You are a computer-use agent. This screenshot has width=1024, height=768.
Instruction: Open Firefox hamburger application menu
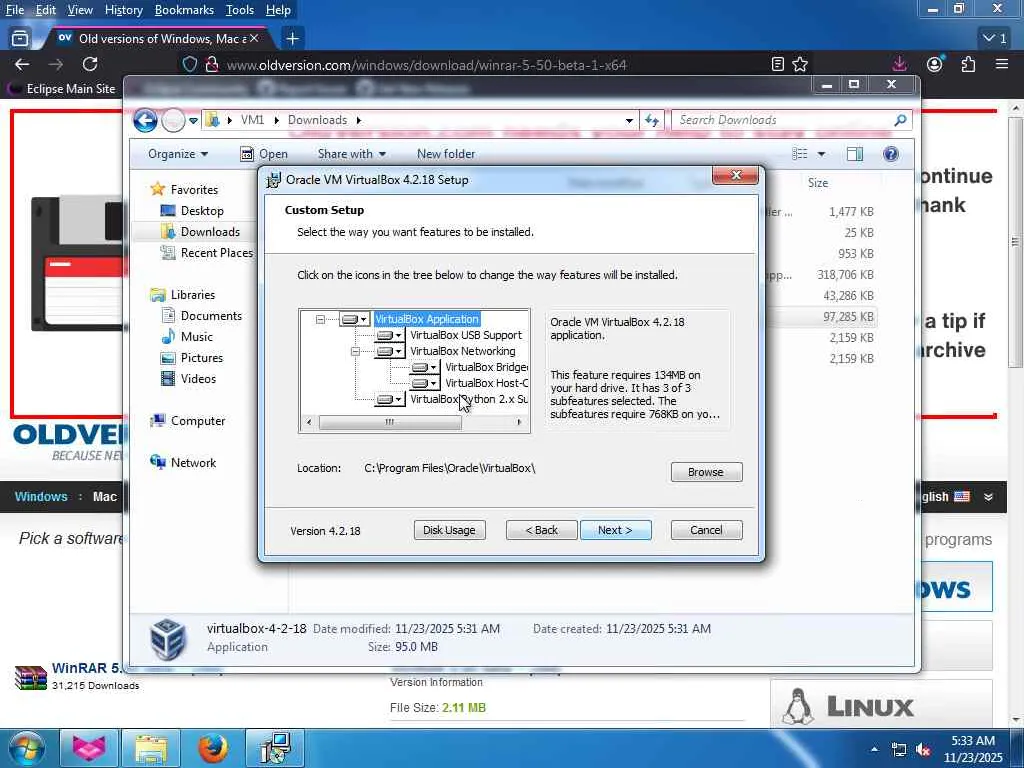(1002, 64)
